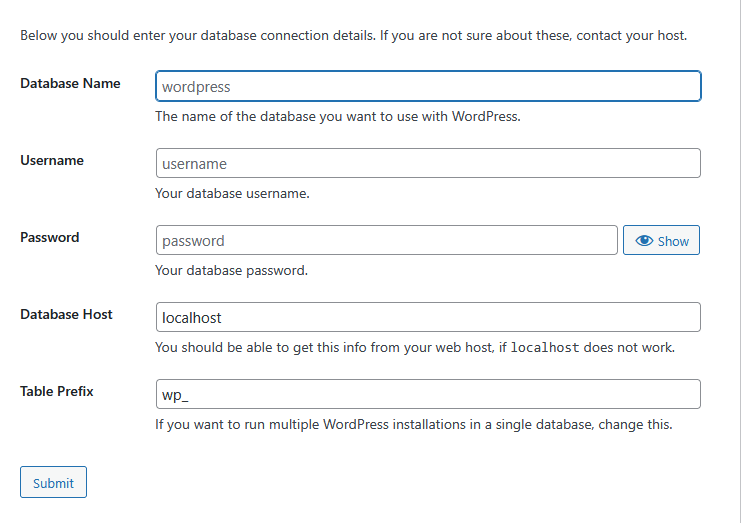Click the bold Table Prefix label
Viewport: 741px width, 523px height.
coord(57,391)
